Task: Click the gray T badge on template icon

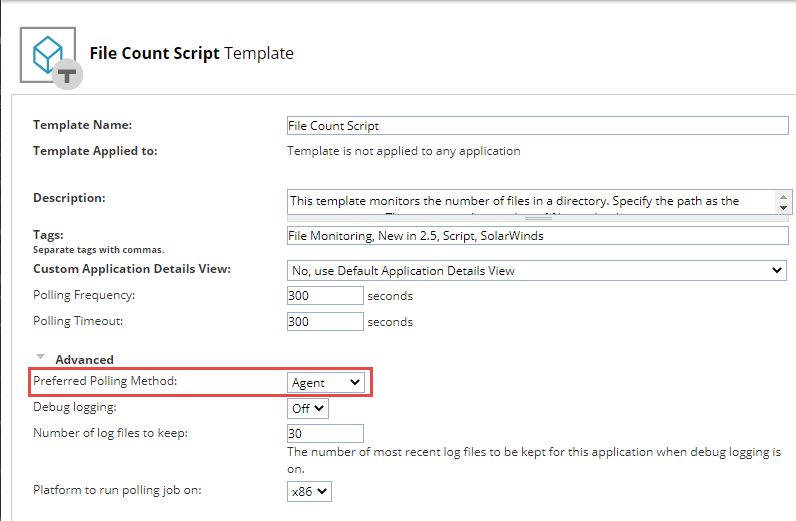Action: (67, 75)
